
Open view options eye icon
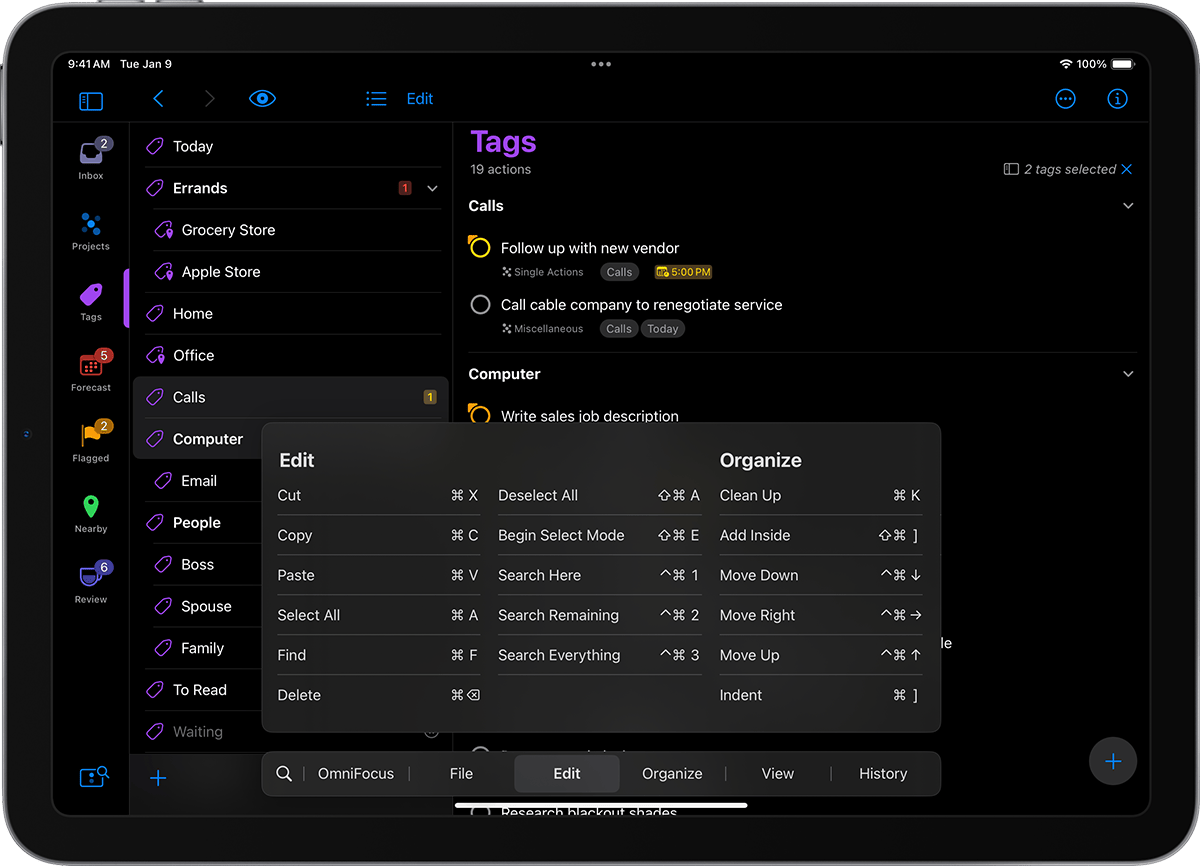[262, 98]
